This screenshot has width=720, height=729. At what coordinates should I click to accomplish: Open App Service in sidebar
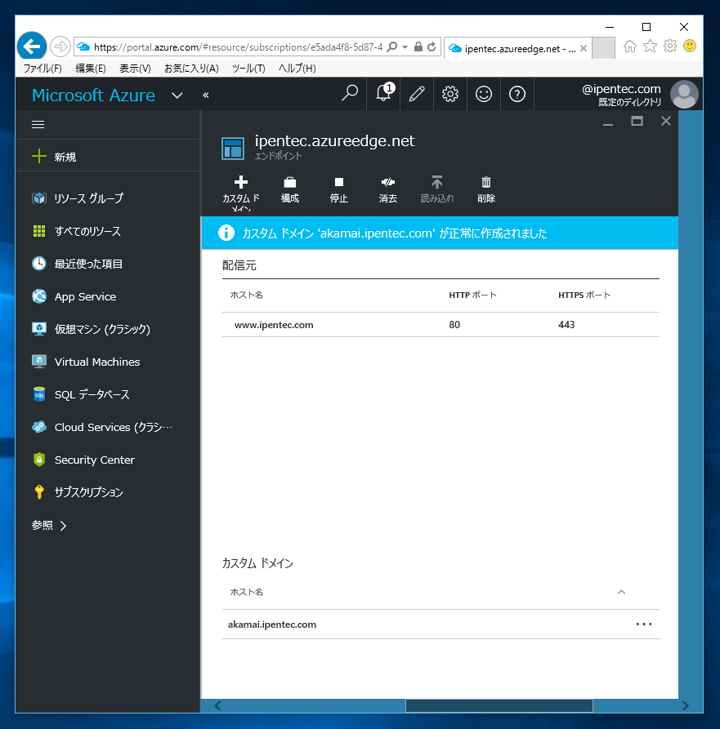108,296
